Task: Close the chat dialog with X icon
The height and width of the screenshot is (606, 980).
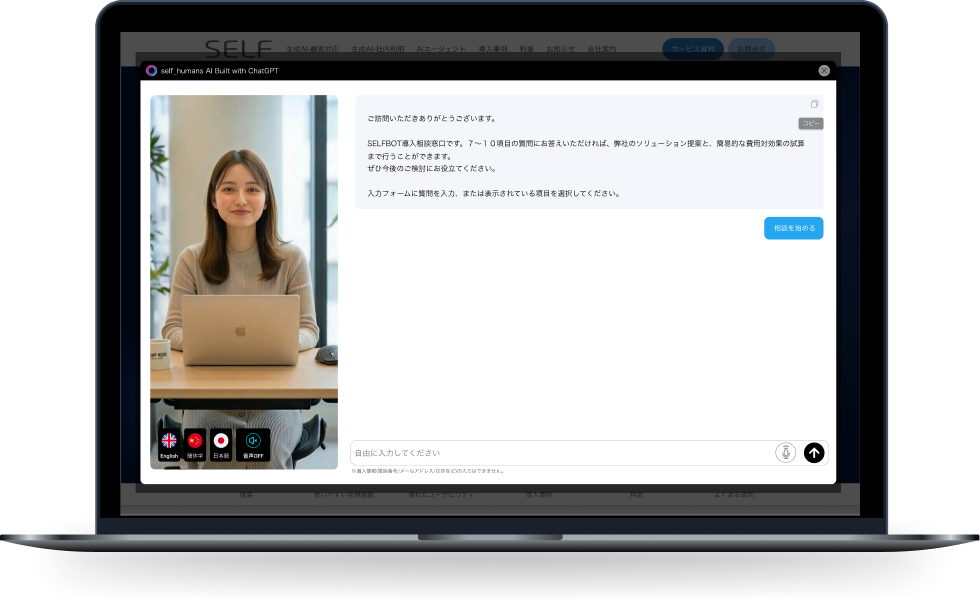Action: click(x=824, y=71)
